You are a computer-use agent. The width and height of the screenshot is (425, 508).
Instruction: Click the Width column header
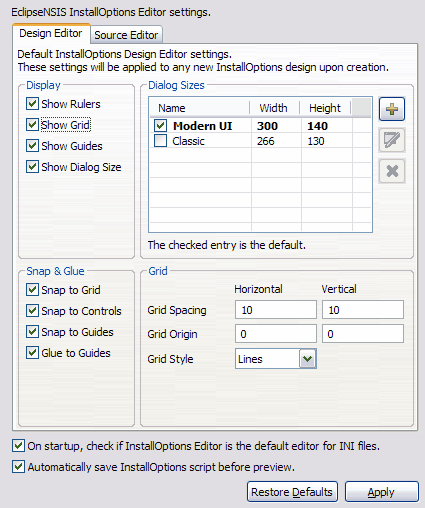275,108
